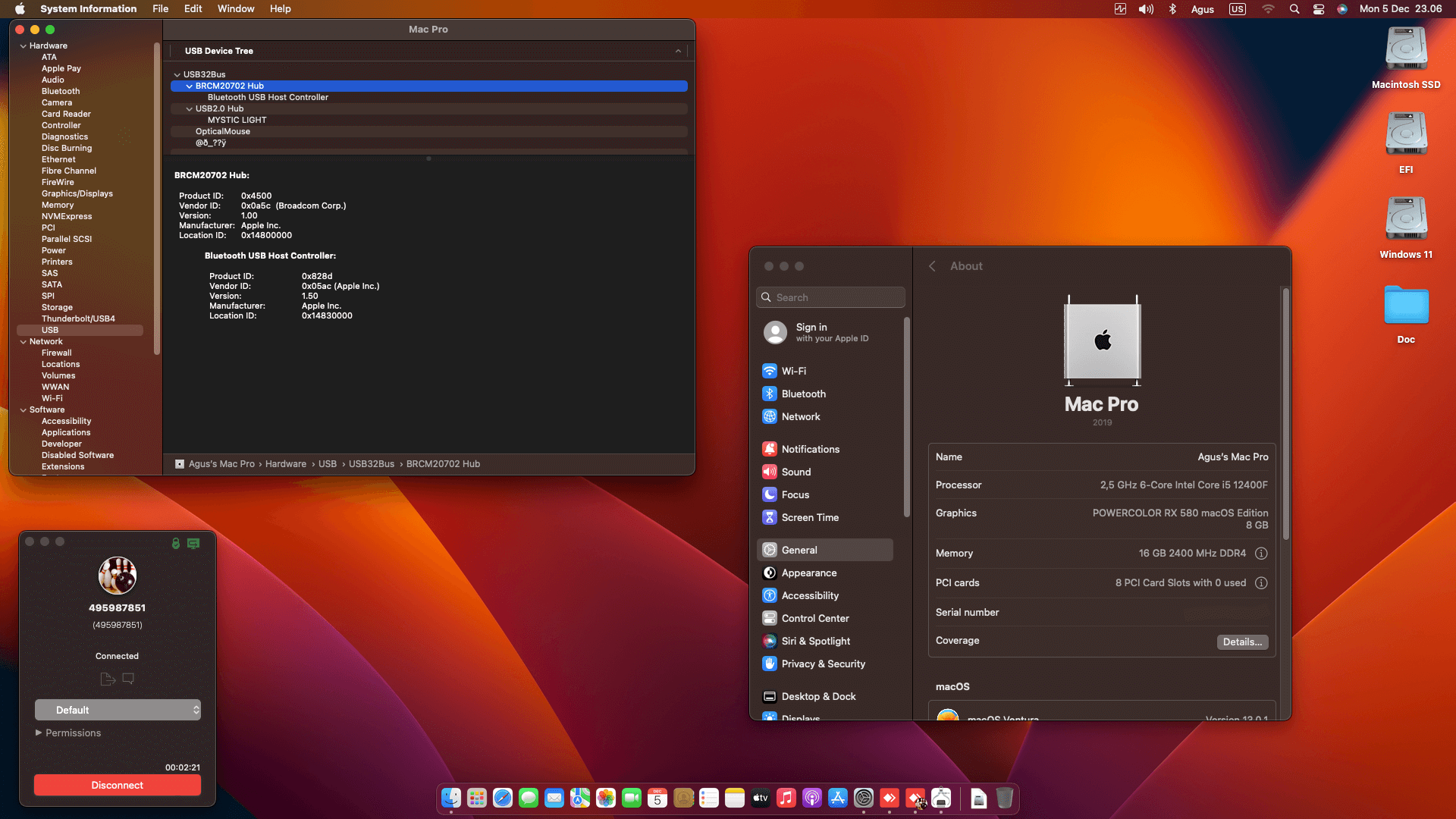The width and height of the screenshot is (1456, 819).
Task: Show PCI cards info button
Action: coord(1261,583)
